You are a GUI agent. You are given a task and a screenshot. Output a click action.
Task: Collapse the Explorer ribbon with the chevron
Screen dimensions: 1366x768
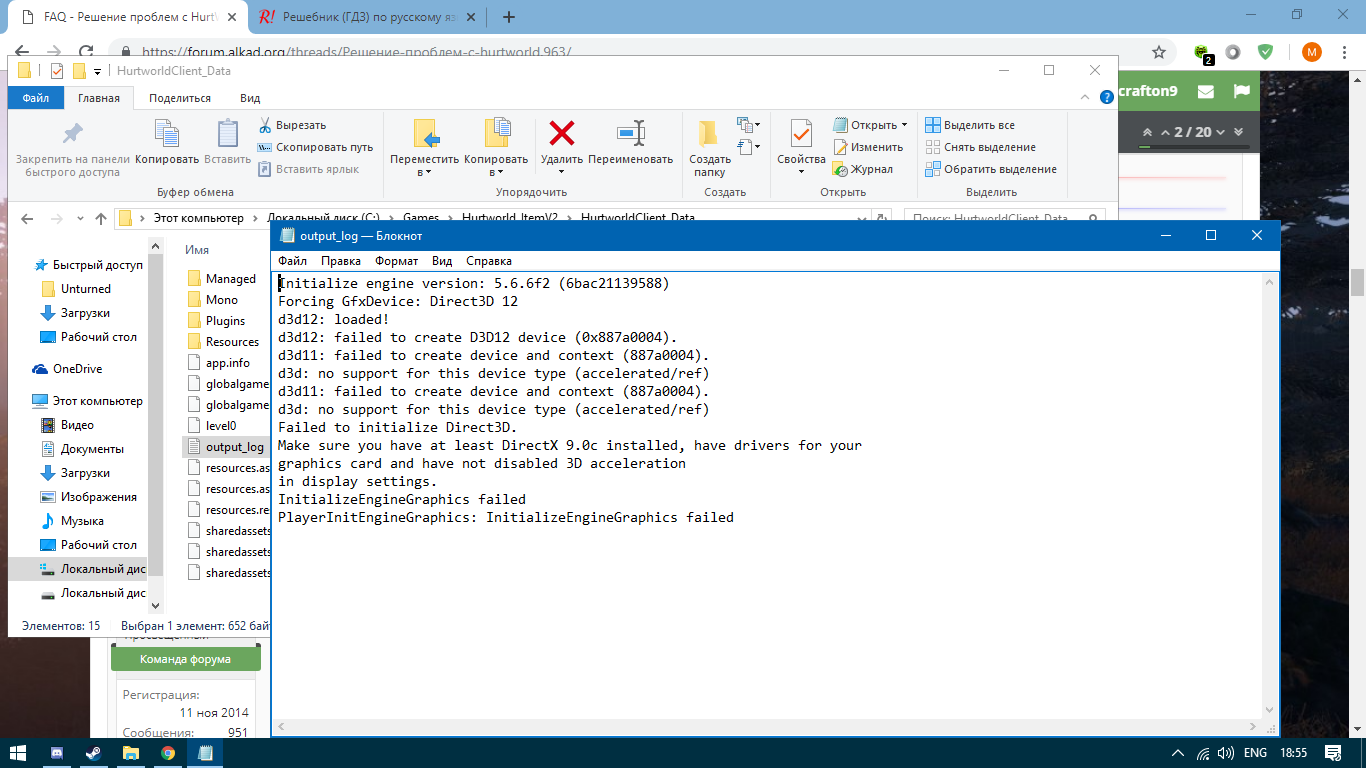click(1086, 98)
